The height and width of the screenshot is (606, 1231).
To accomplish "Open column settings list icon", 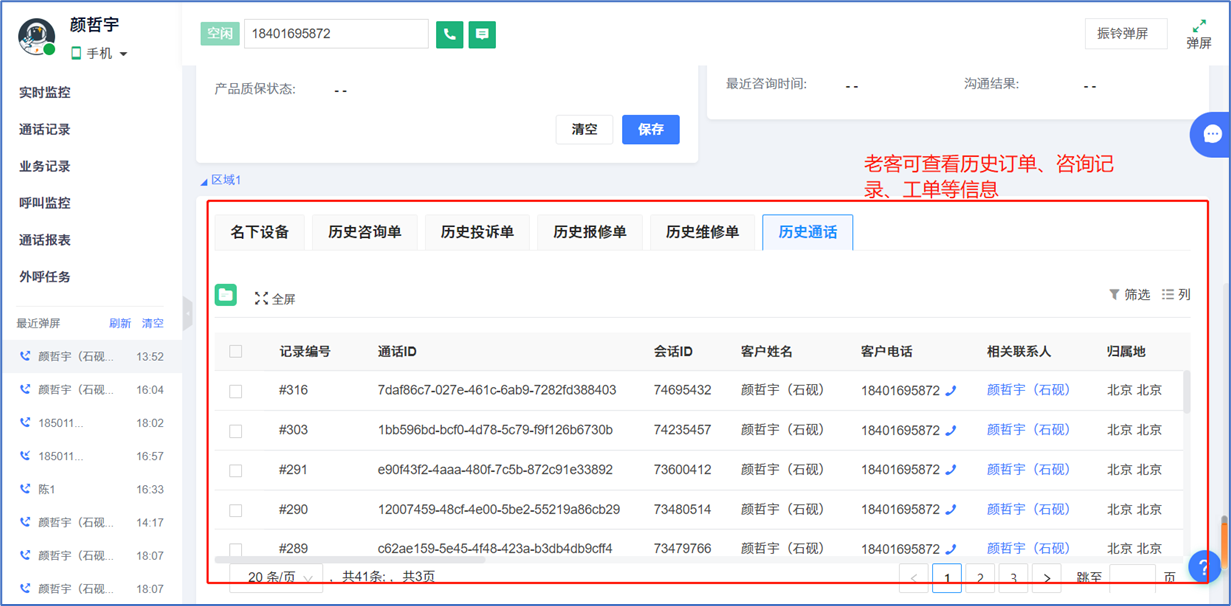I will [1176, 295].
